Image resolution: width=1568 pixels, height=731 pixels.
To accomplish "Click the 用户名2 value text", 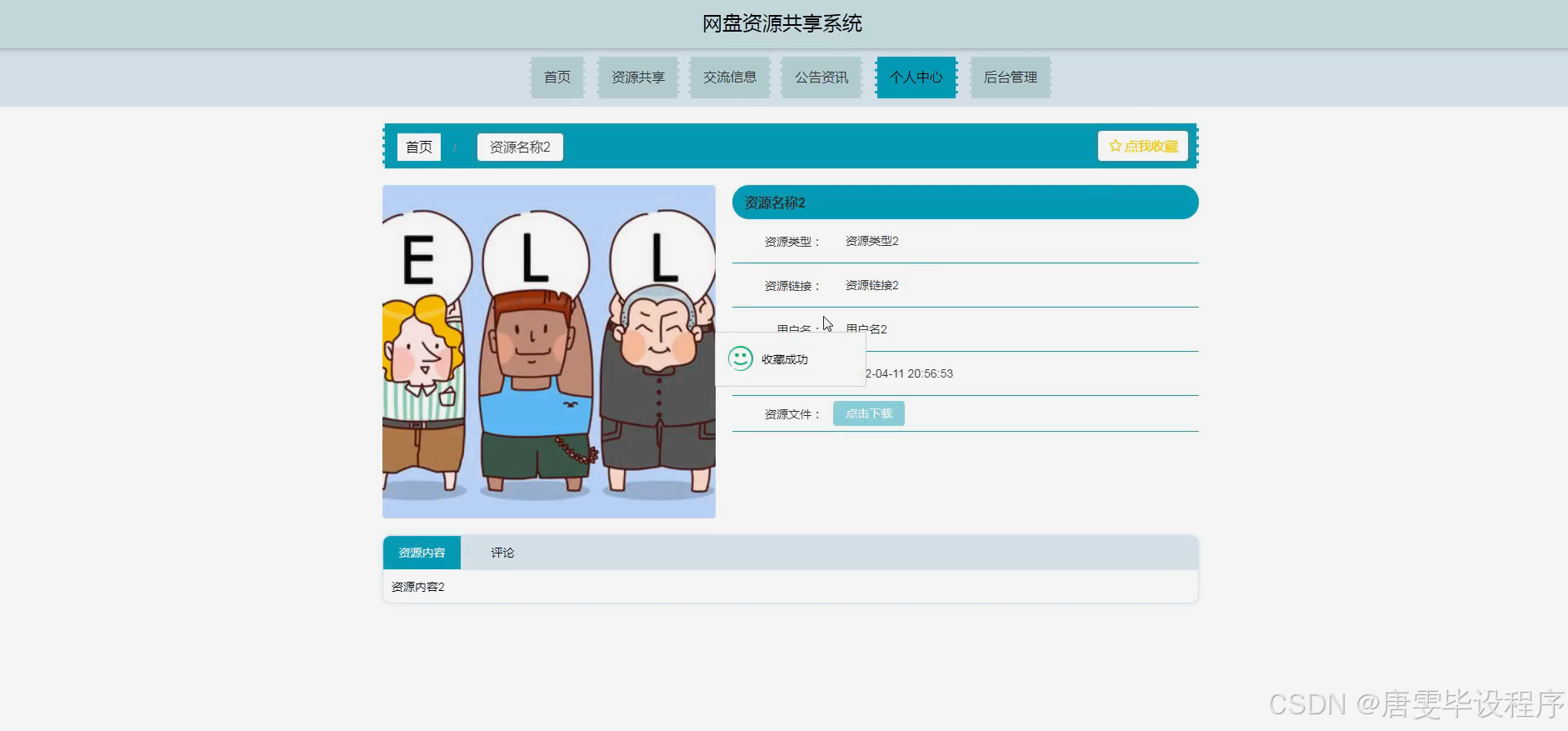I will tap(866, 328).
